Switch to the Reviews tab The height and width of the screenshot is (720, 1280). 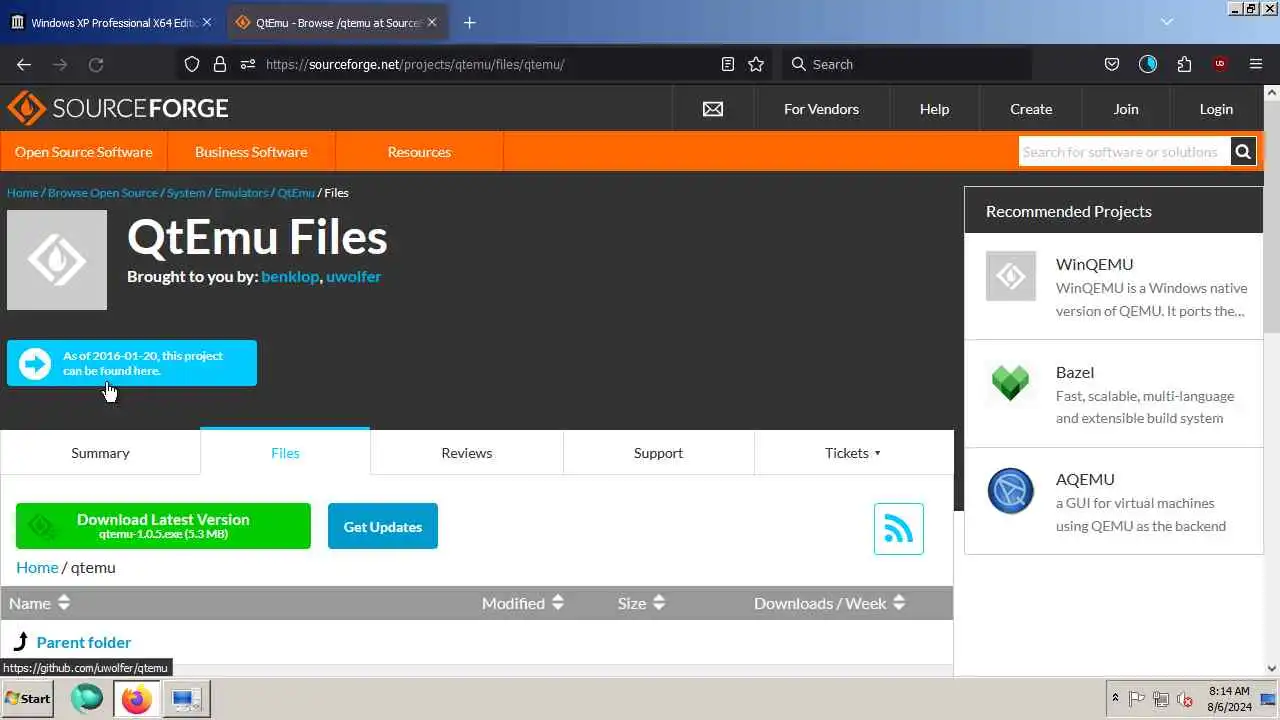467,453
